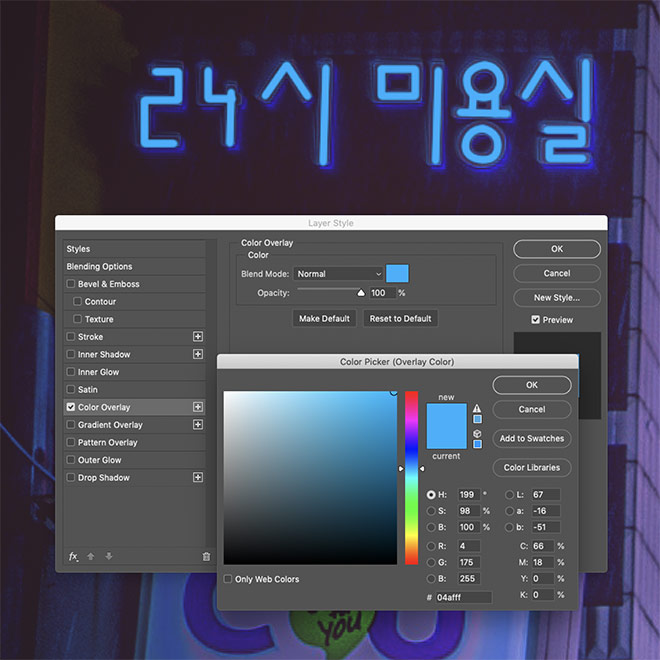Click the H hue value field 199
This screenshot has width=660, height=660.
click(x=468, y=495)
